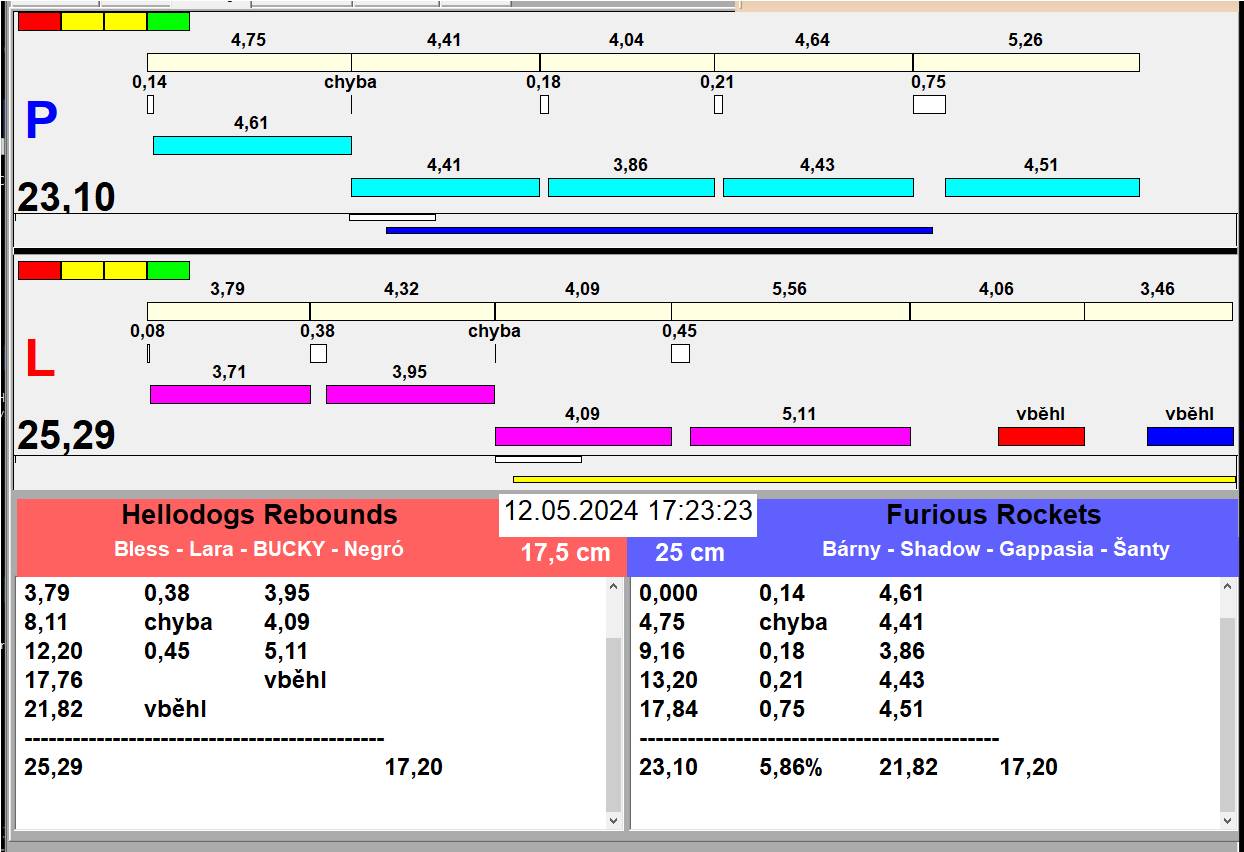Select the beige 5,56 bar in lane L
The height and width of the screenshot is (852, 1244).
coord(790,311)
